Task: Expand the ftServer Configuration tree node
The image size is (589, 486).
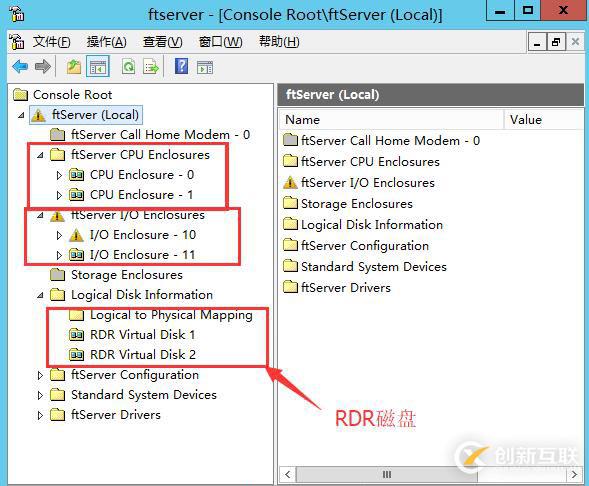Action: (x=40, y=375)
